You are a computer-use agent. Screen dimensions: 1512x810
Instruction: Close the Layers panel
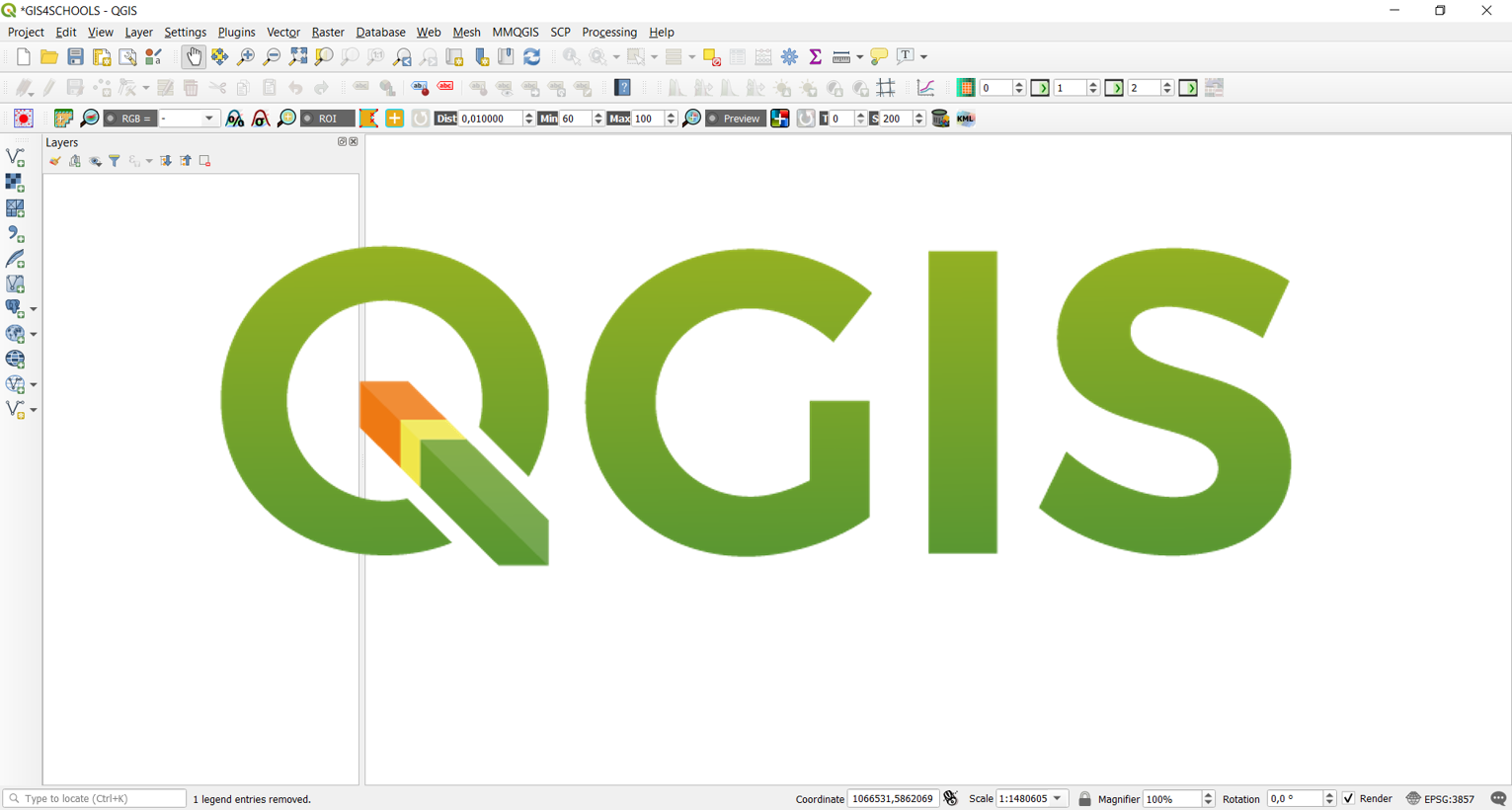point(354,142)
